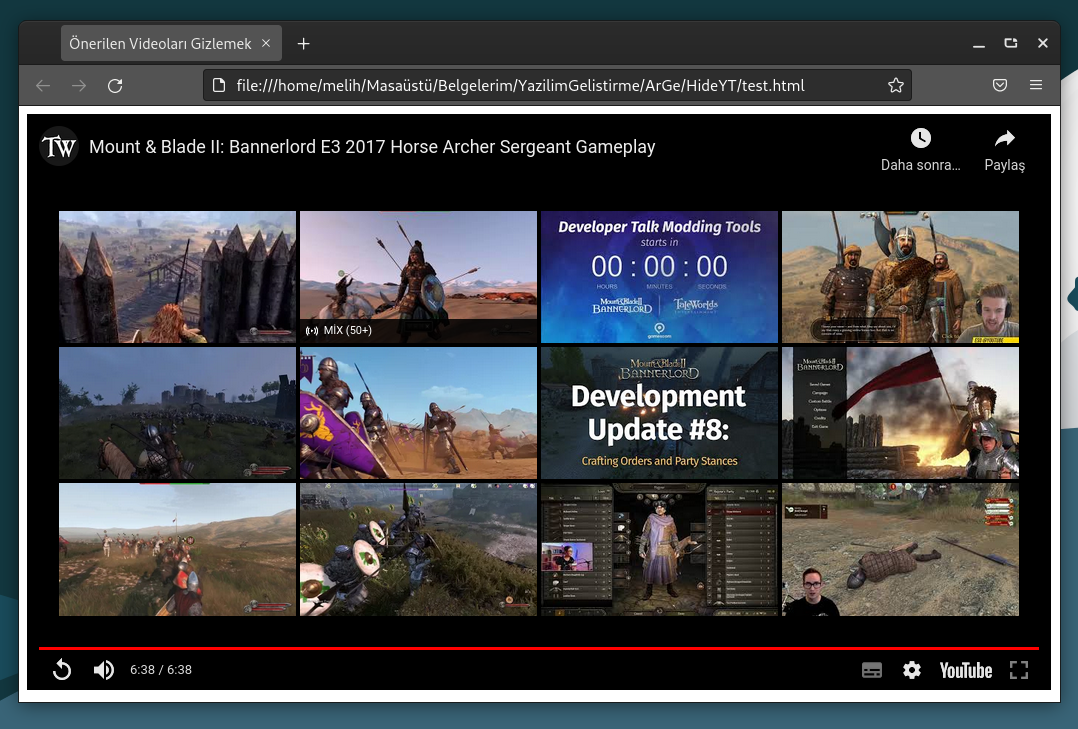Click the page document icon in address bar
Screen dimensions: 1078x729
click(x=219, y=85)
